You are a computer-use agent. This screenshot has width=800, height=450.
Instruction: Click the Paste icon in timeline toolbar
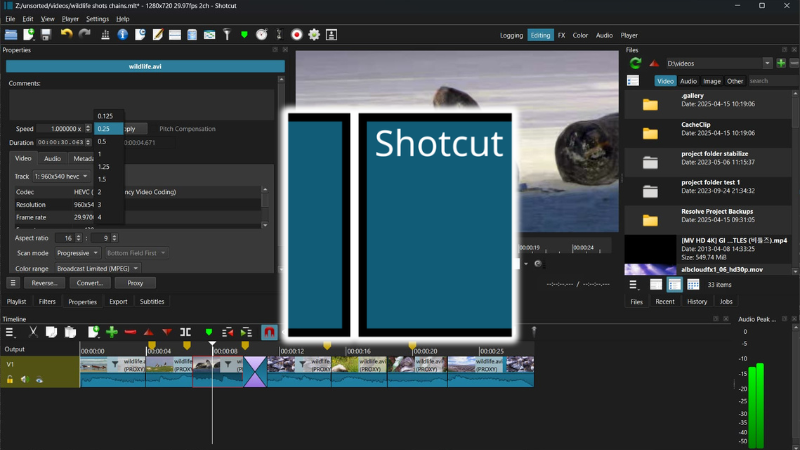click(x=70, y=332)
